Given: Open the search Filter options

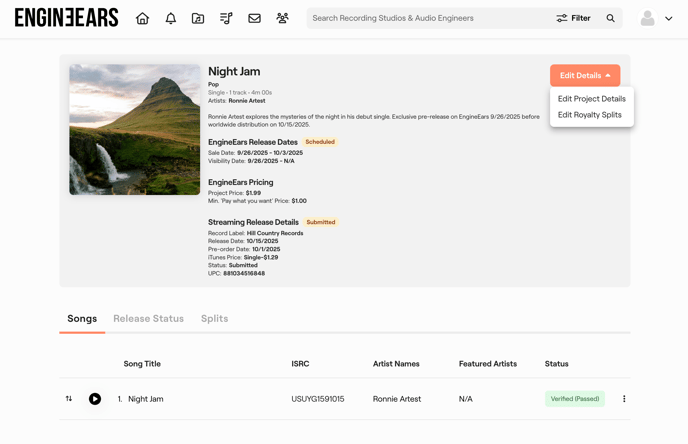Looking at the screenshot, I should coord(573,18).
